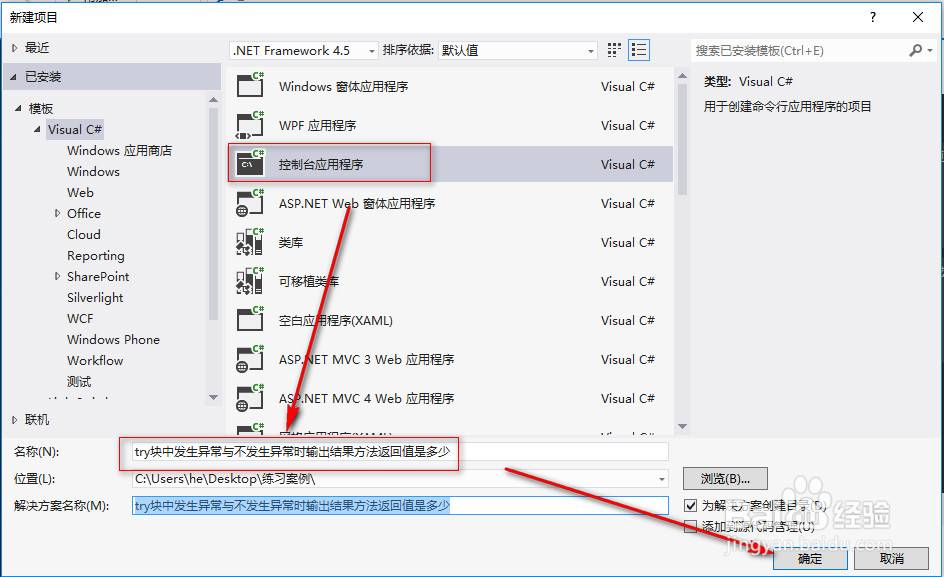Open the 排序依据 默认值 dropdown
This screenshot has width=944, height=577.
point(518,51)
